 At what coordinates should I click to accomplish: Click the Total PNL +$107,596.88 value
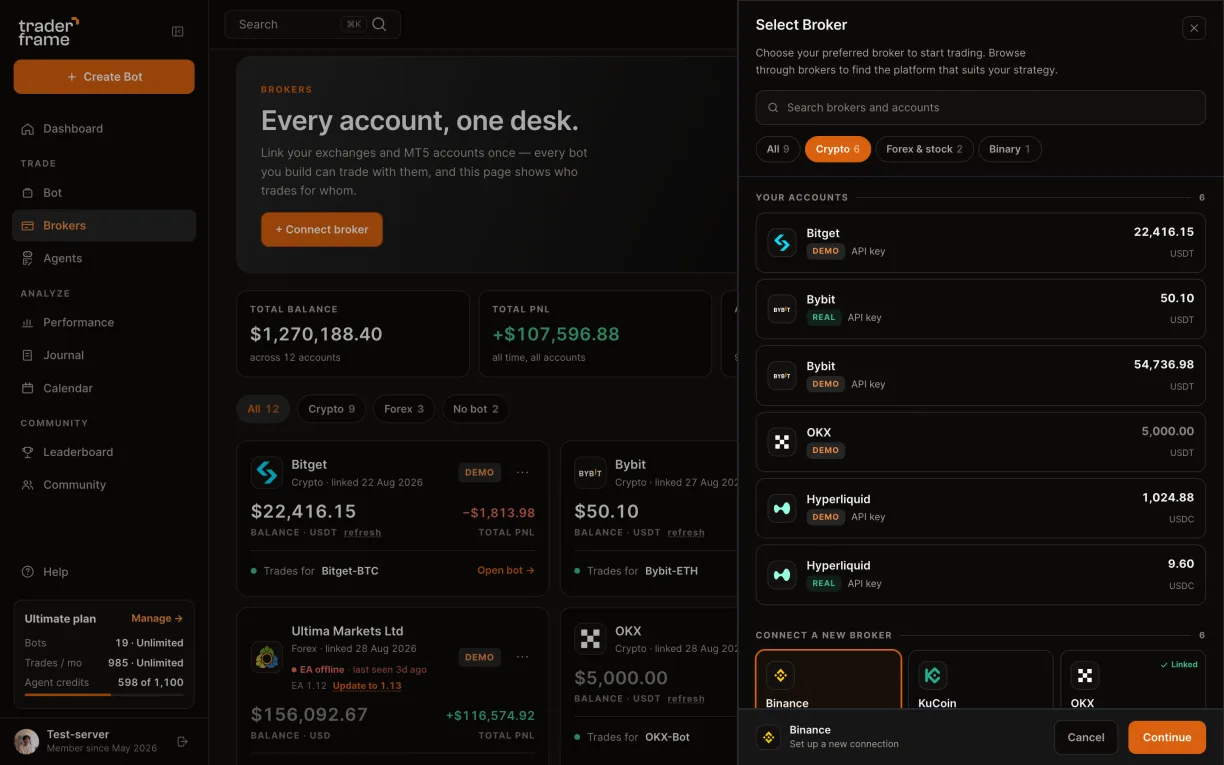coord(556,334)
